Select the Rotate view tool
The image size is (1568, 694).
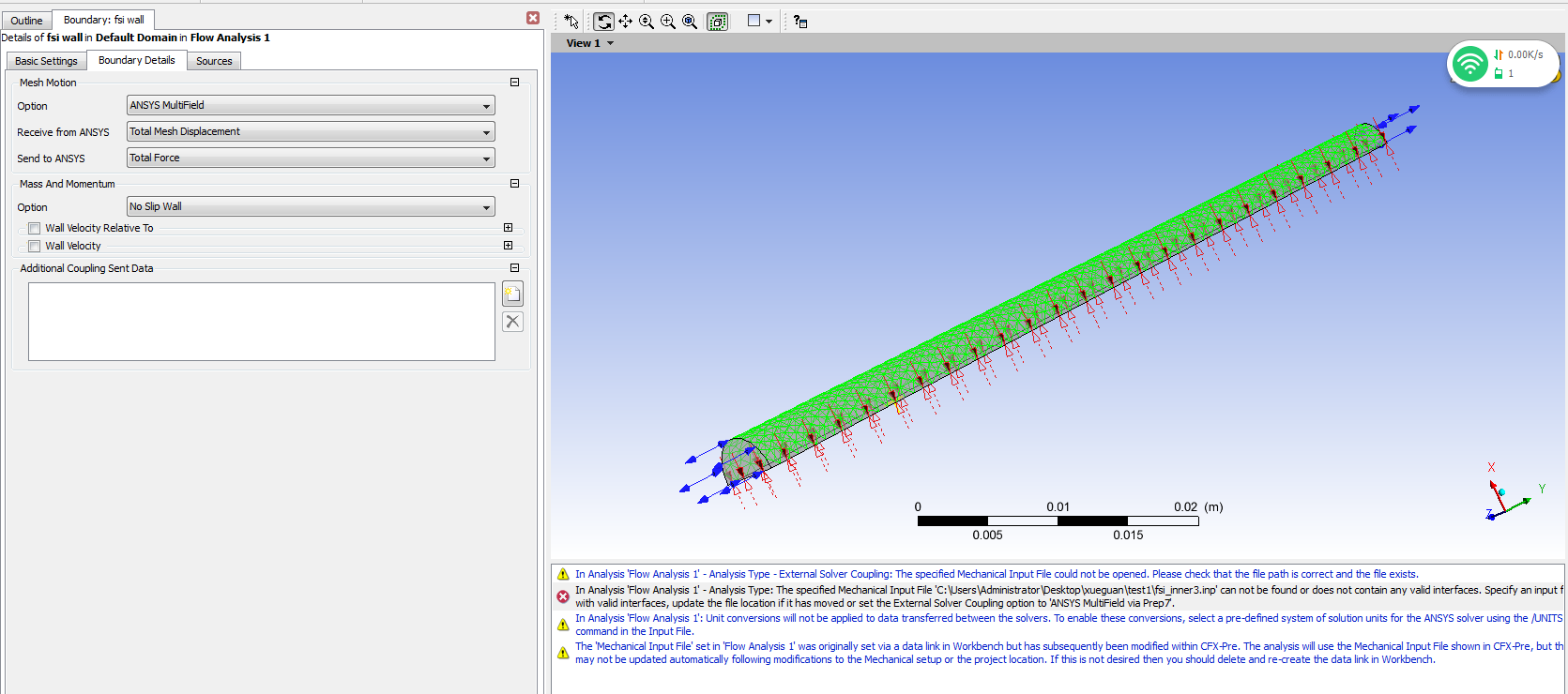[604, 22]
